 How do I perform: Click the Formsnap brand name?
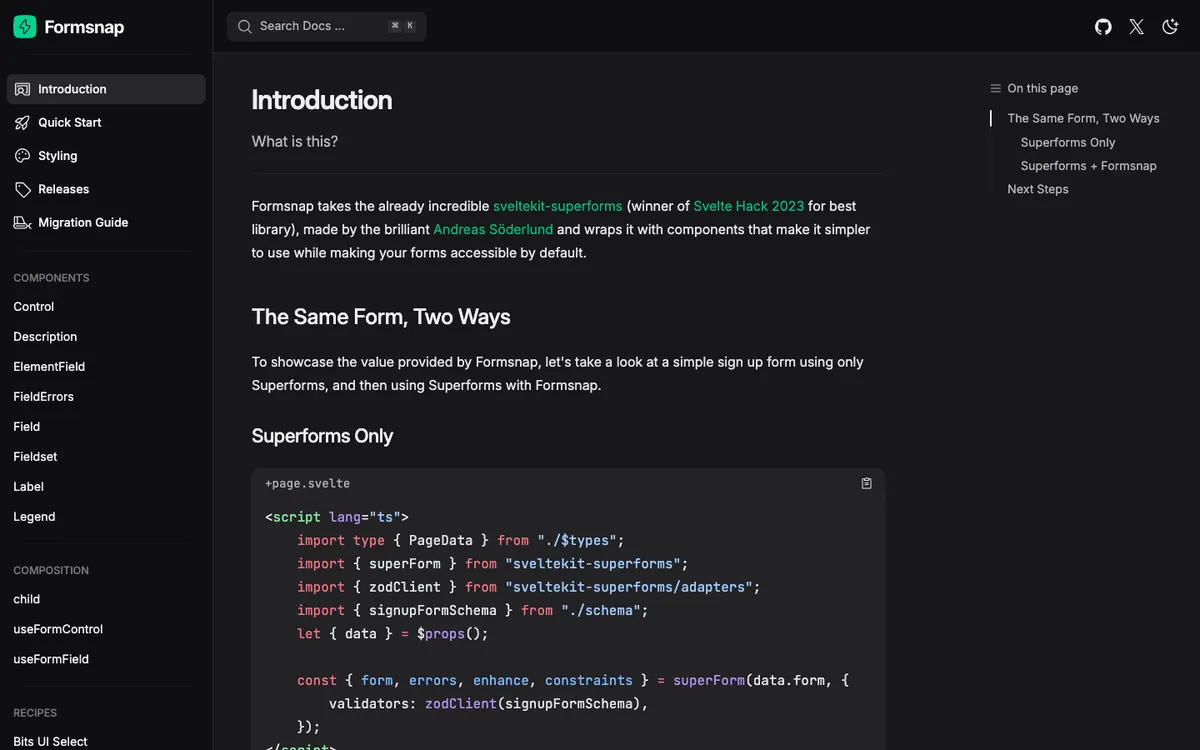(84, 27)
